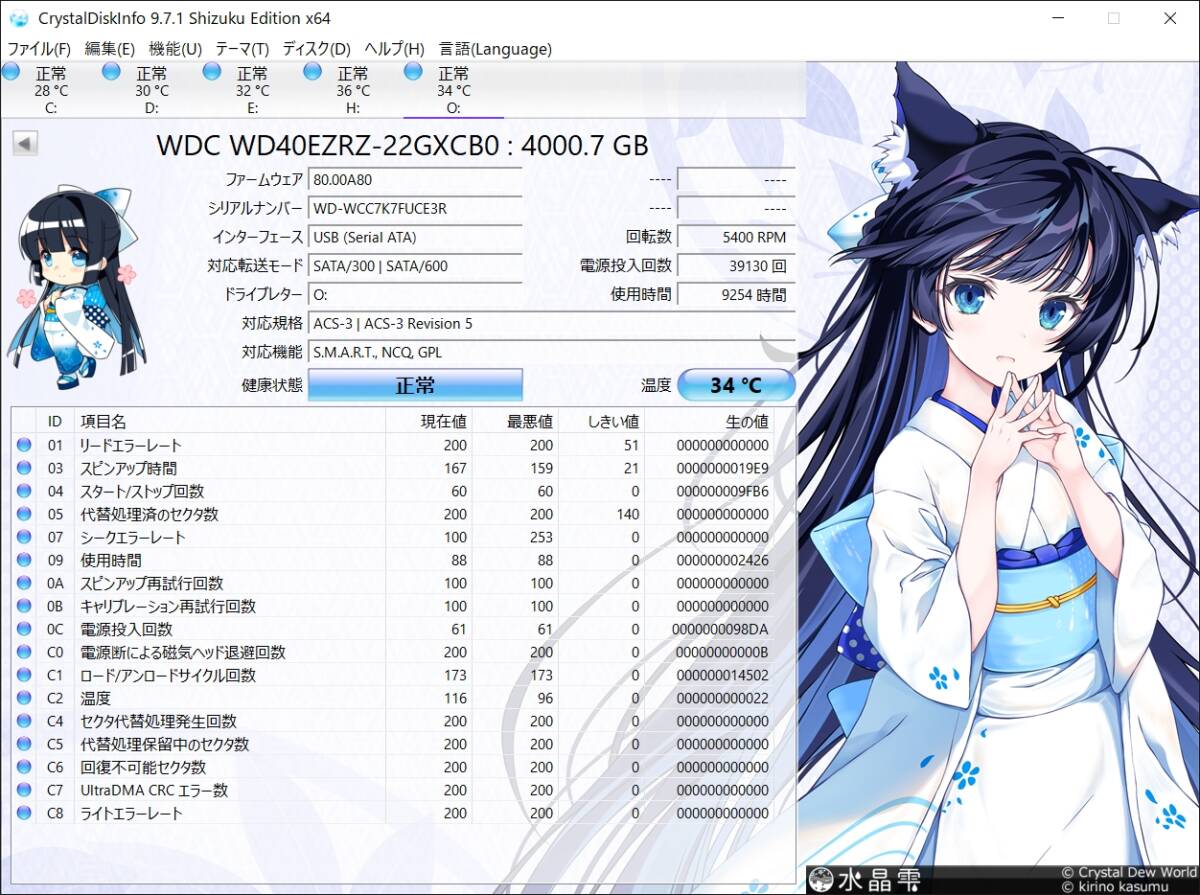Click the transfer mode field SATA/300 | SATA/600
Screen dimensions: 1200x895
coord(415,266)
